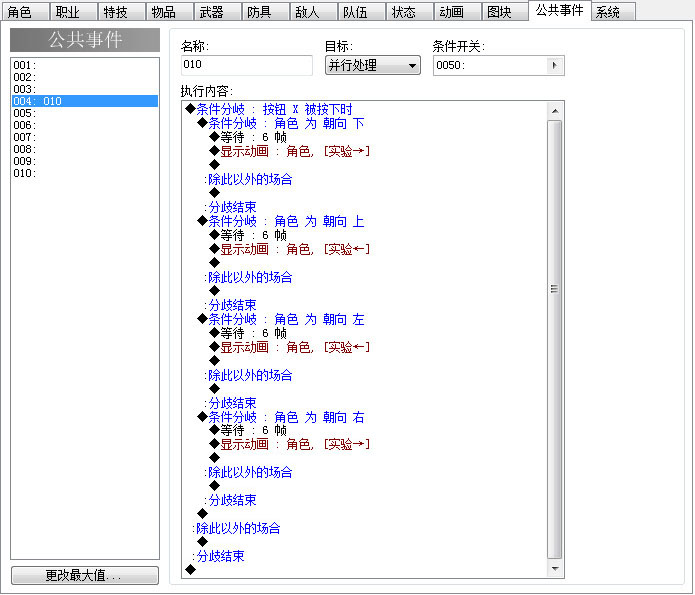Screen dimensions: 695x595
Task: Select the 状态 tab
Action: pyautogui.click(x=409, y=12)
